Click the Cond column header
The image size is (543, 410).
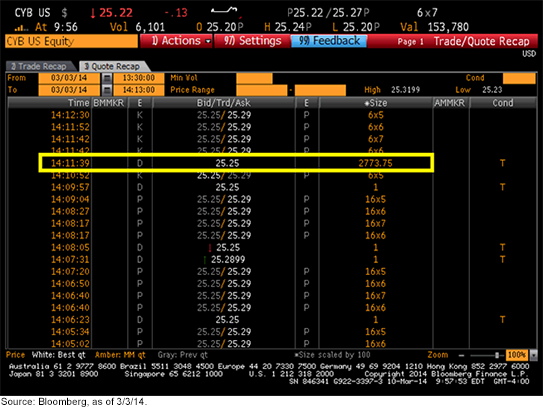tap(503, 103)
